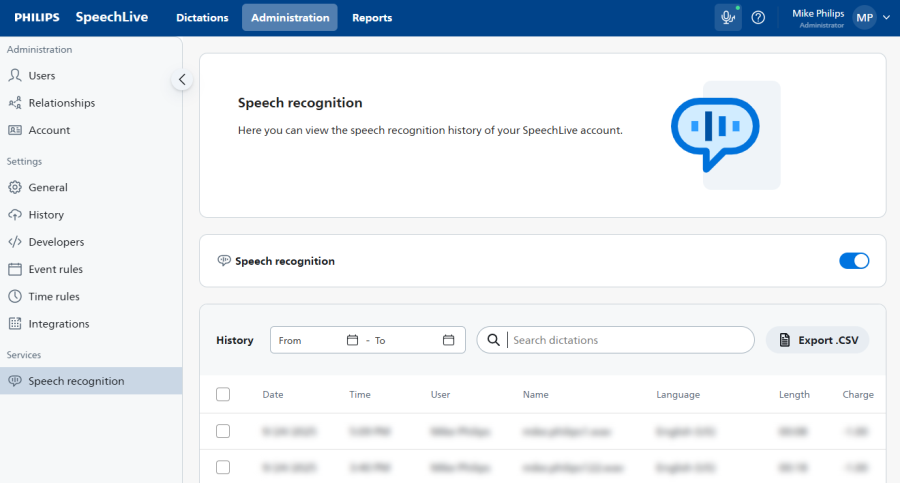Click the General settings gear icon

click(x=15, y=187)
